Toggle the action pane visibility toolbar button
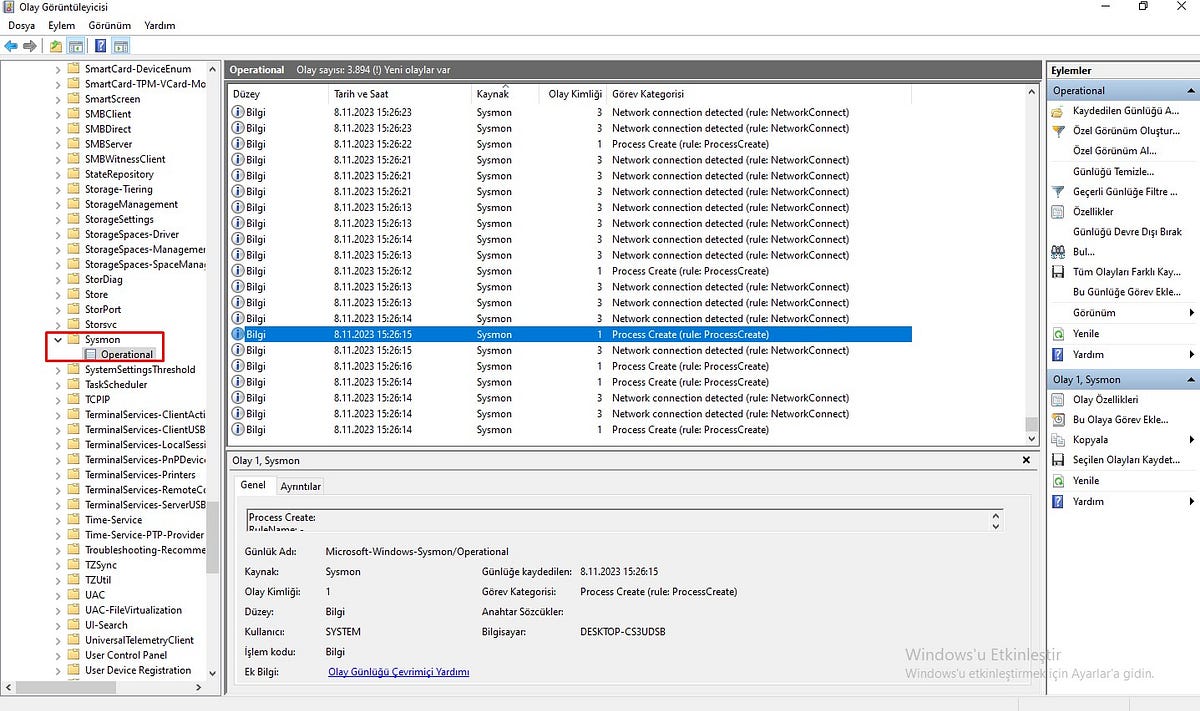 click(x=120, y=45)
